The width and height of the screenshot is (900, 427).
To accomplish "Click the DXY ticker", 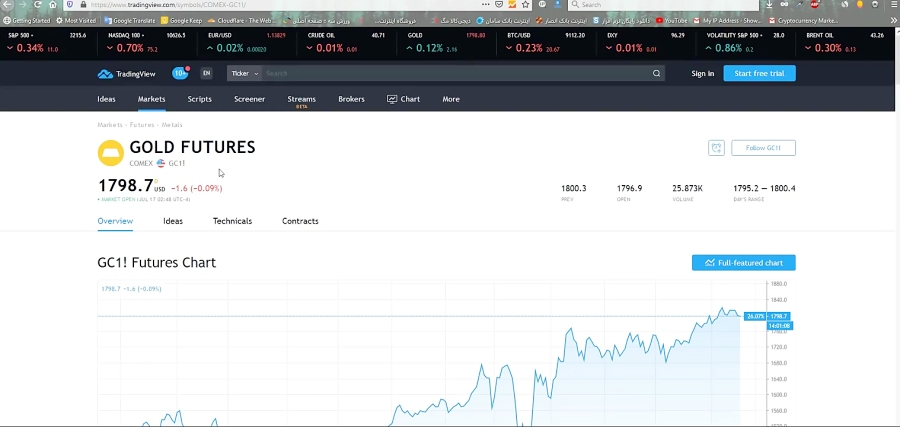I will [646, 42].
